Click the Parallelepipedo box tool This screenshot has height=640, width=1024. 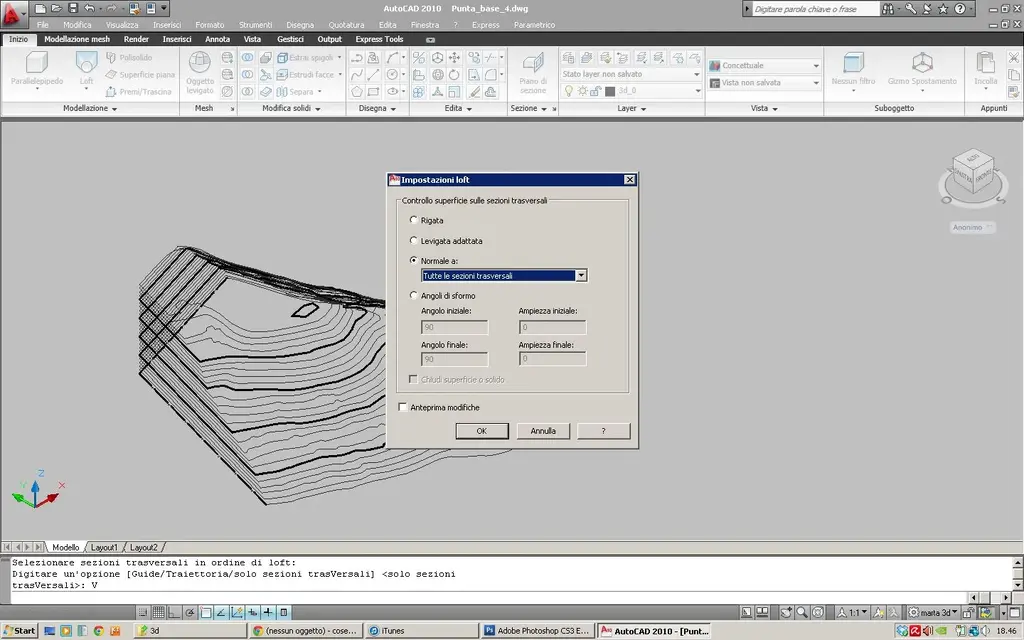[x=37, y=69]
